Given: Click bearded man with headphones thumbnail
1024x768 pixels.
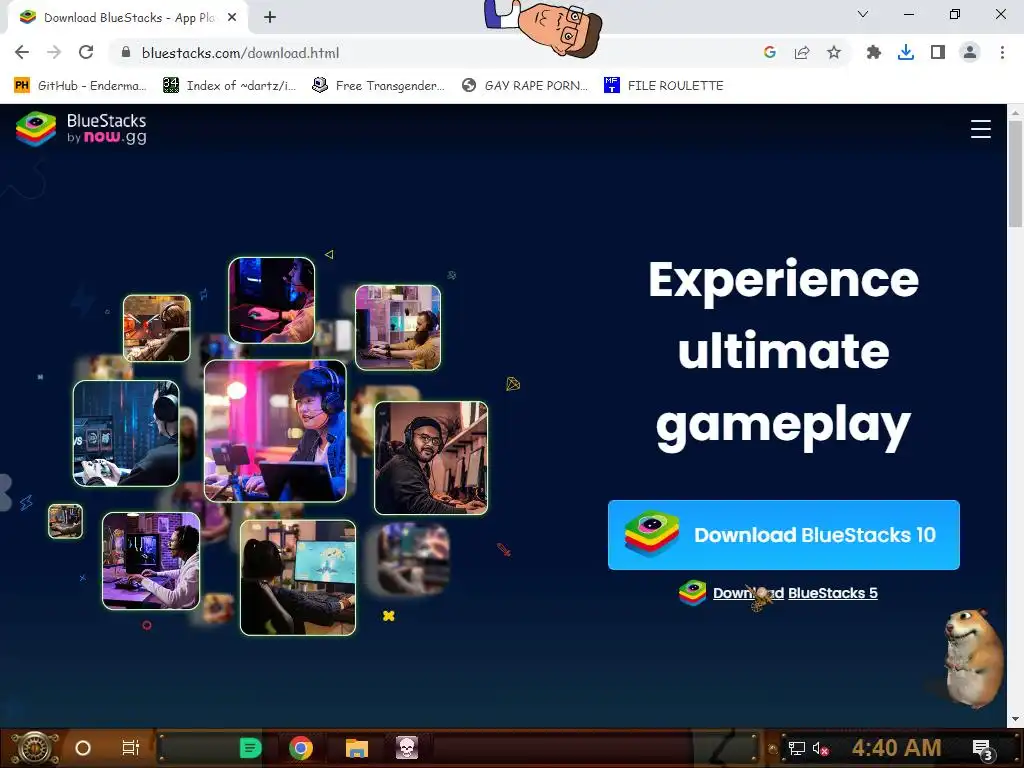Looking at the screenshot, I should tap(431, 458).
